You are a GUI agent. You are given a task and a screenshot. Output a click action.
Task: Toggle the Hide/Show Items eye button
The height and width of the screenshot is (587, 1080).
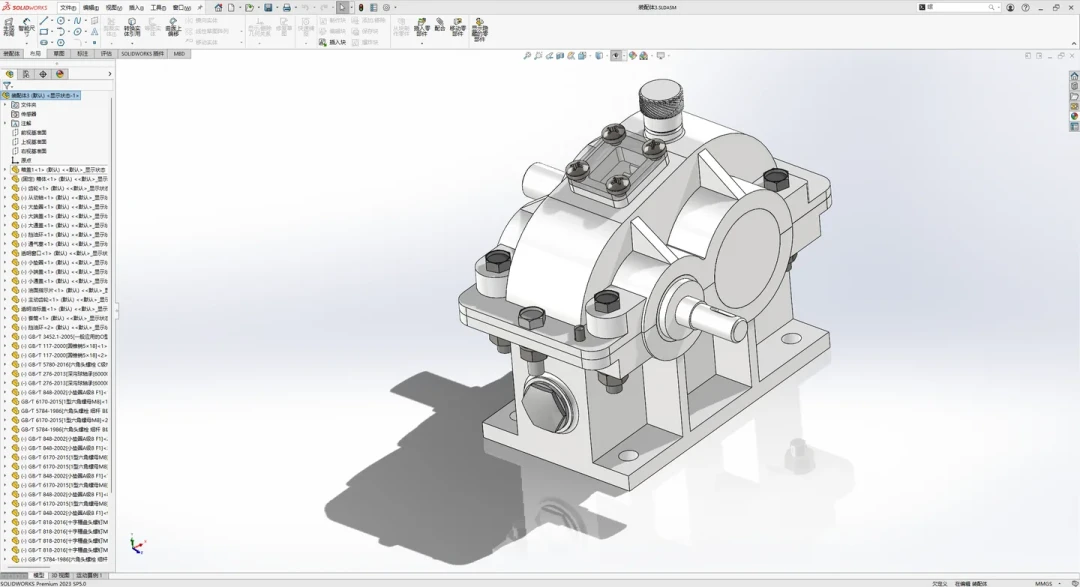click(616, 56)
